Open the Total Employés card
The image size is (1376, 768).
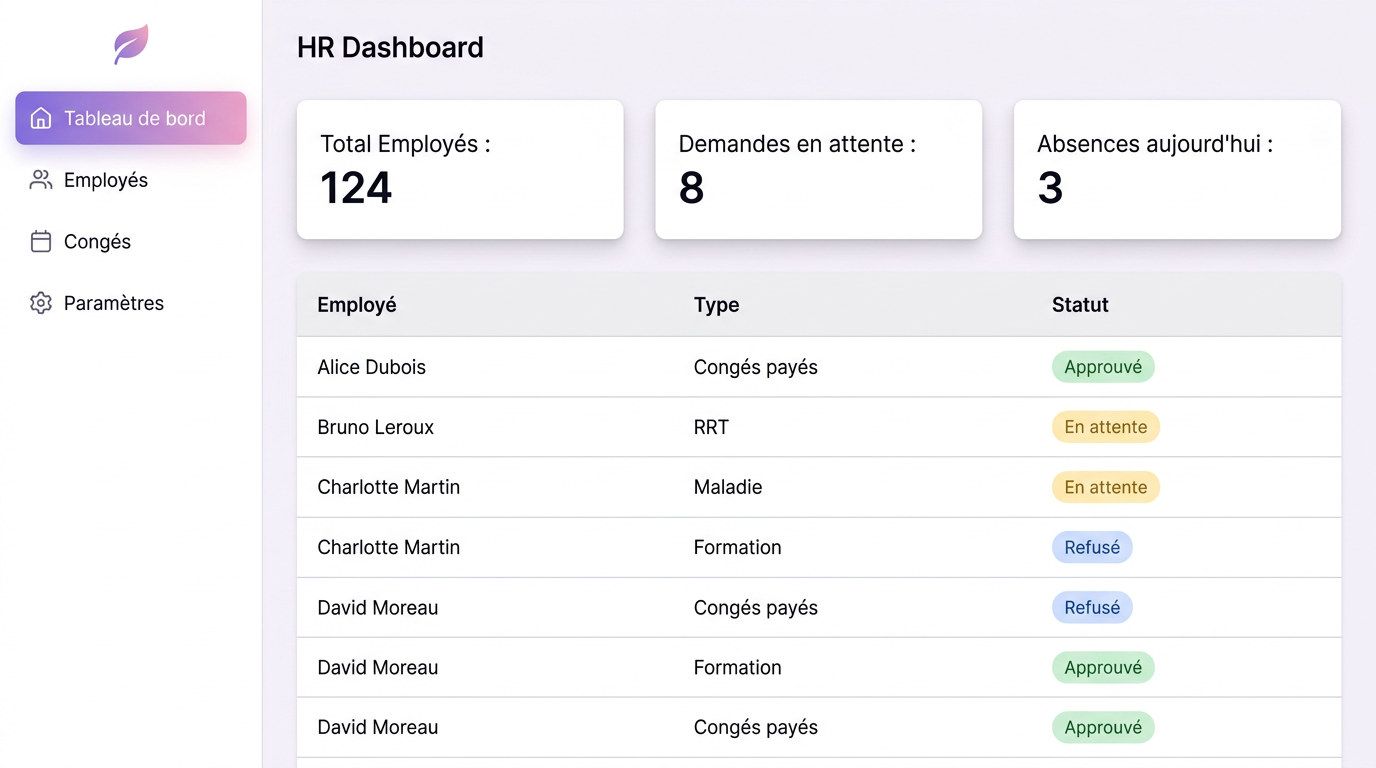coord(460,170)
